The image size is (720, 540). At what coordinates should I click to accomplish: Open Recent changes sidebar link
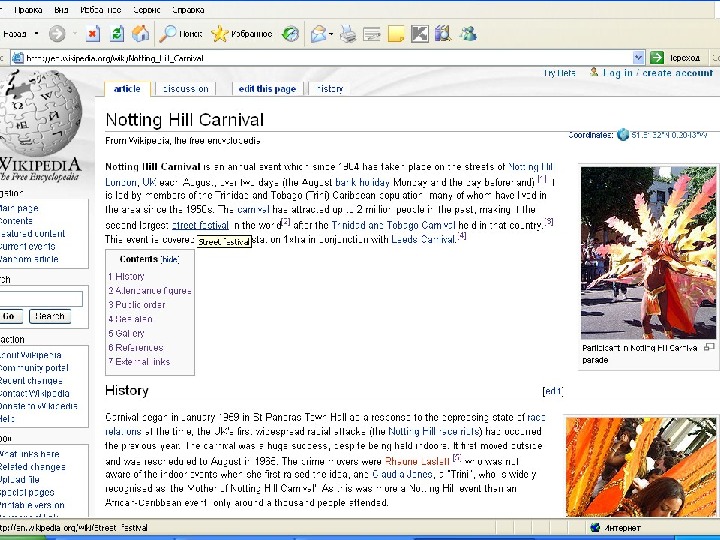click(x=31, y=381)
